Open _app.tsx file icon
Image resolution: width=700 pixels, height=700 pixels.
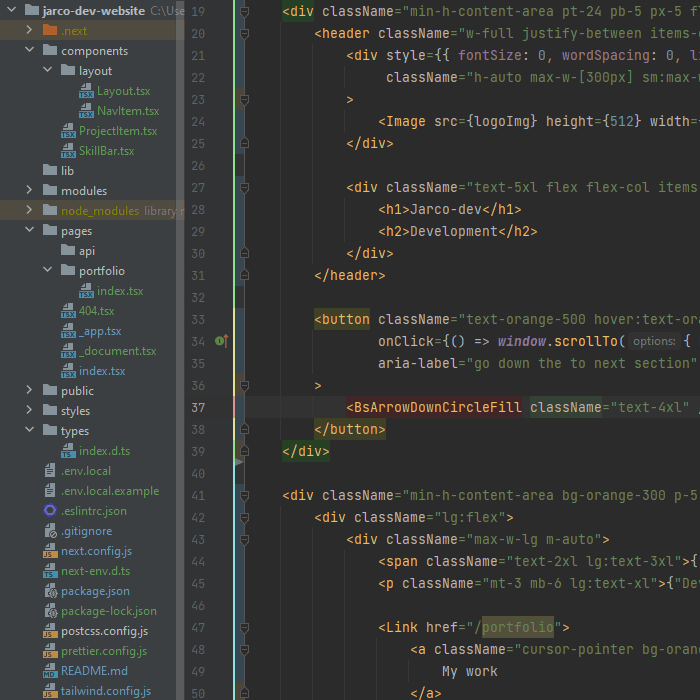coord(68,331)
